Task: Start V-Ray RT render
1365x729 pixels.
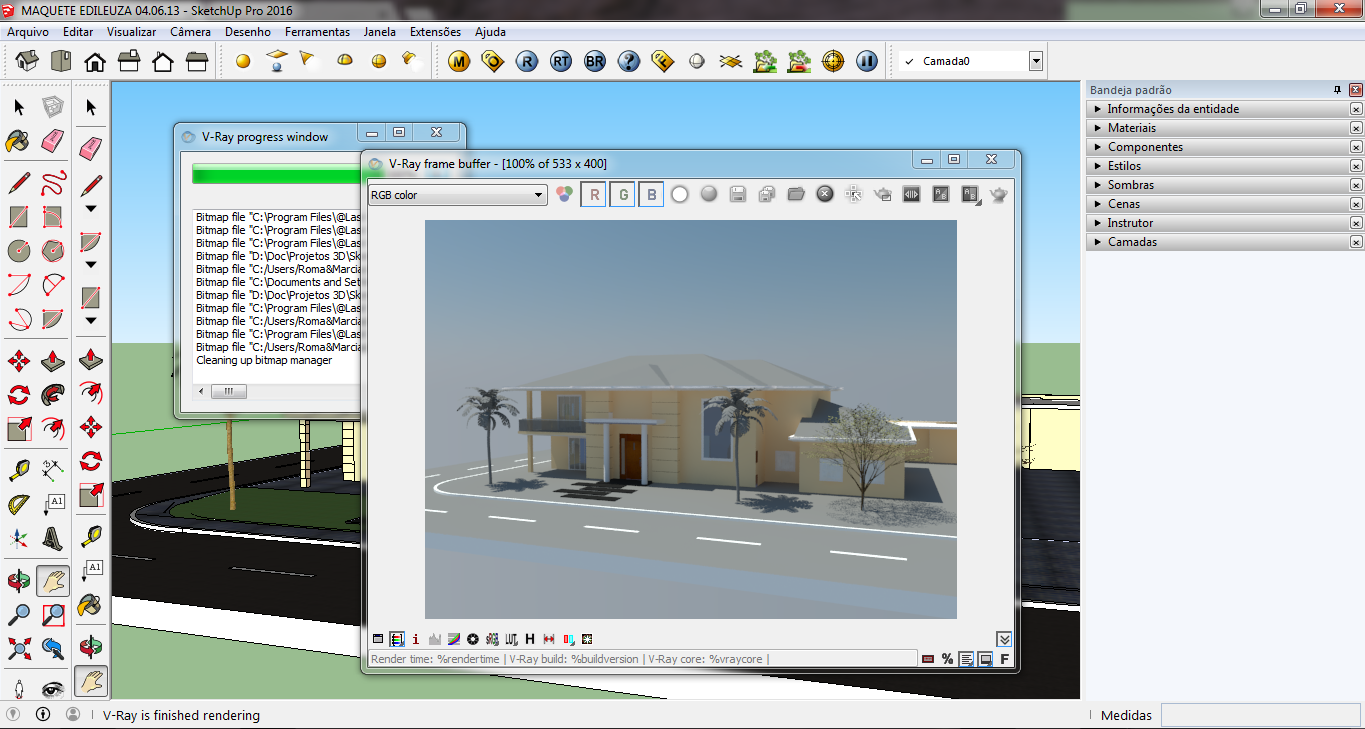Action: (561, 61)
